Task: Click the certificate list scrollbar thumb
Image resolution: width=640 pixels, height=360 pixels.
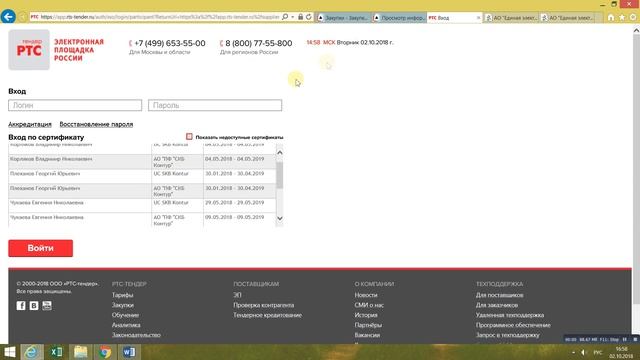Action: [280, 175]
